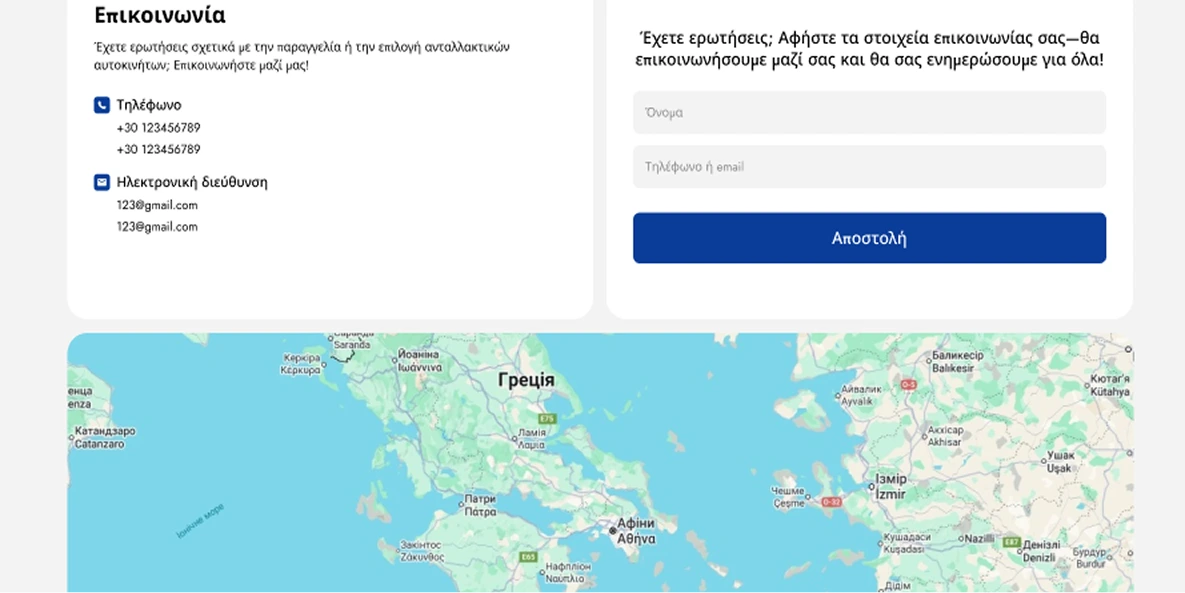1185x593 pixels.
Task: Select the Греція country label on map
Action: pos(526,380)
